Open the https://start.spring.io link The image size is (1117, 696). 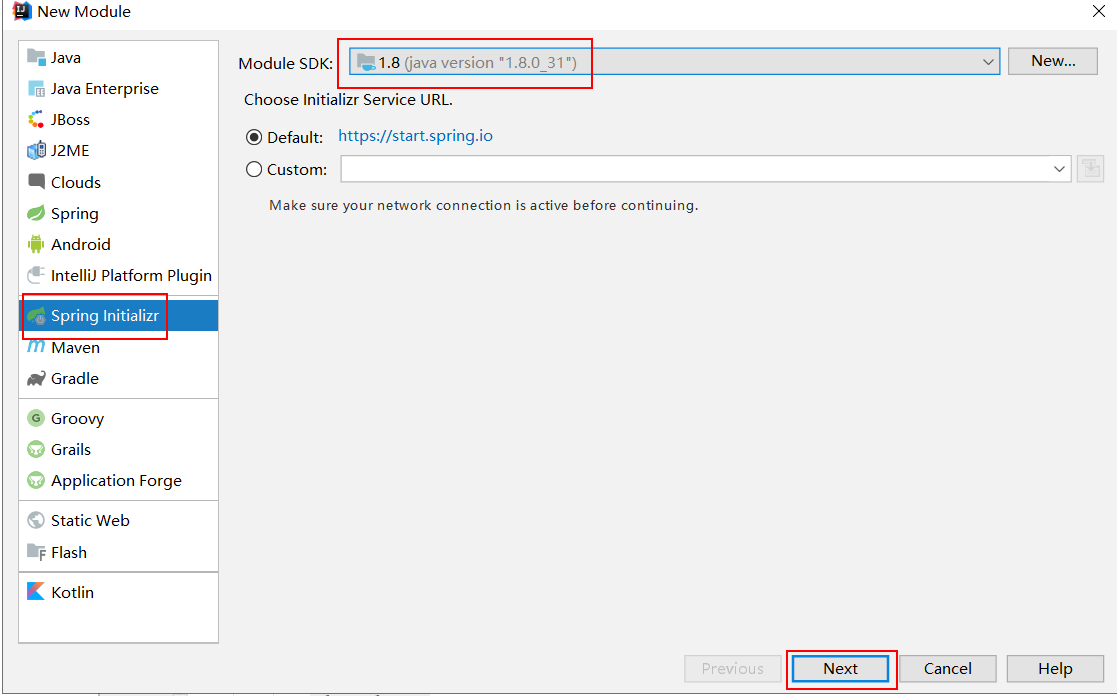415,136
